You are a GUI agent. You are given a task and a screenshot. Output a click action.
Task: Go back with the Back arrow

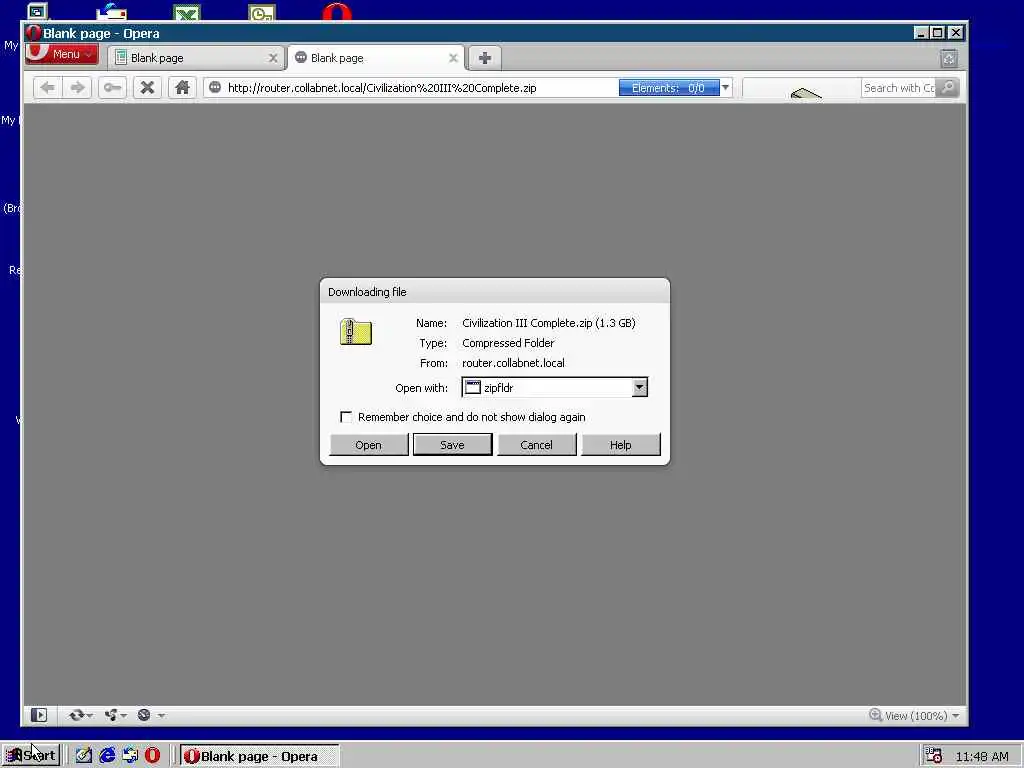48,88
